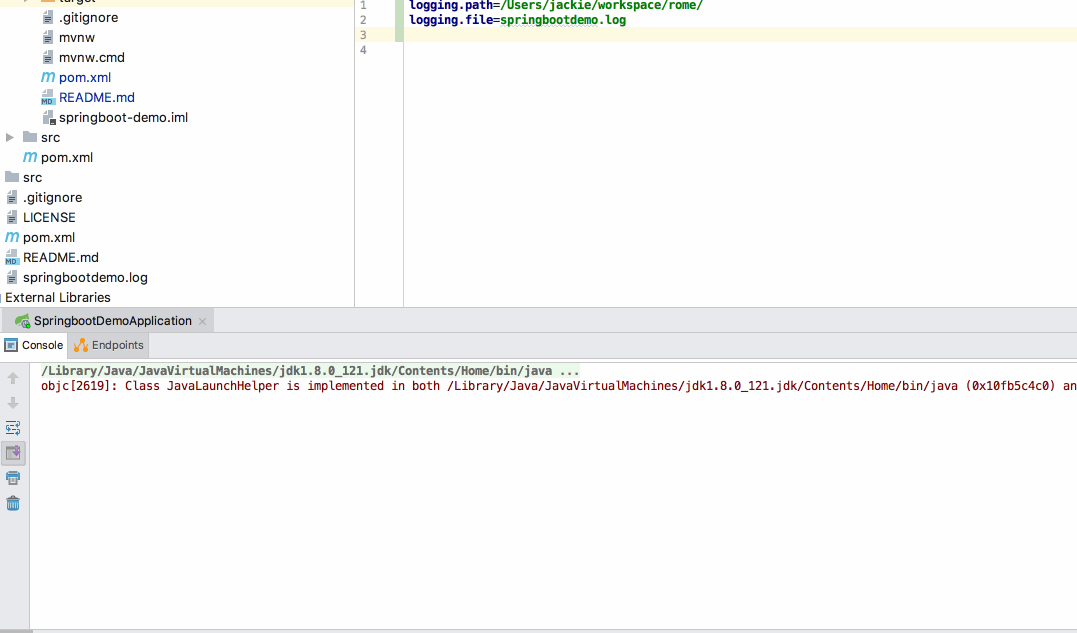Click the markdown icon of blue README.md
The image size is (1077, 633).
coord(47,97)
